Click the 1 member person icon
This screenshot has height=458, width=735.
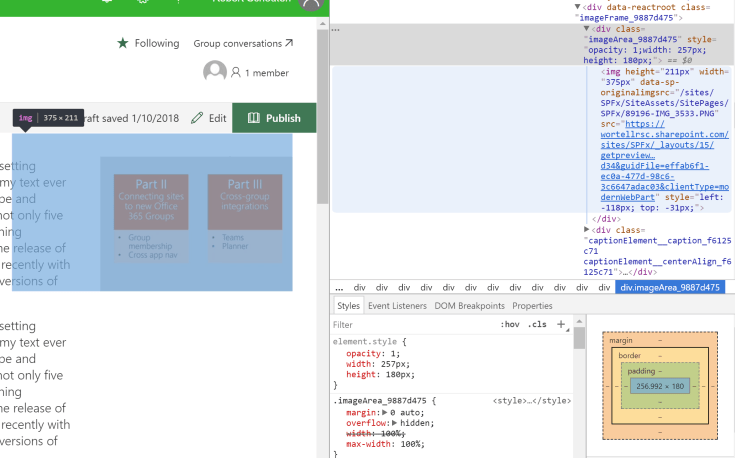[x=236, y=73]
